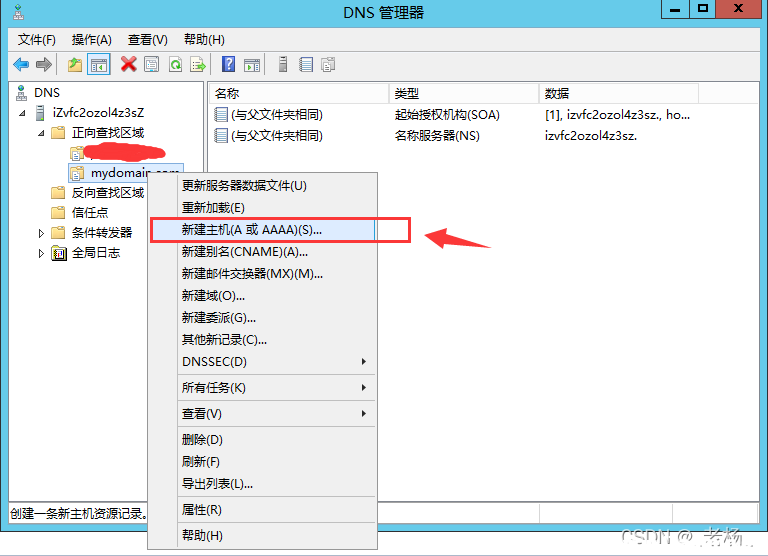
Task: Click the Export list toolbar icon
Action: tap(198, 64)
